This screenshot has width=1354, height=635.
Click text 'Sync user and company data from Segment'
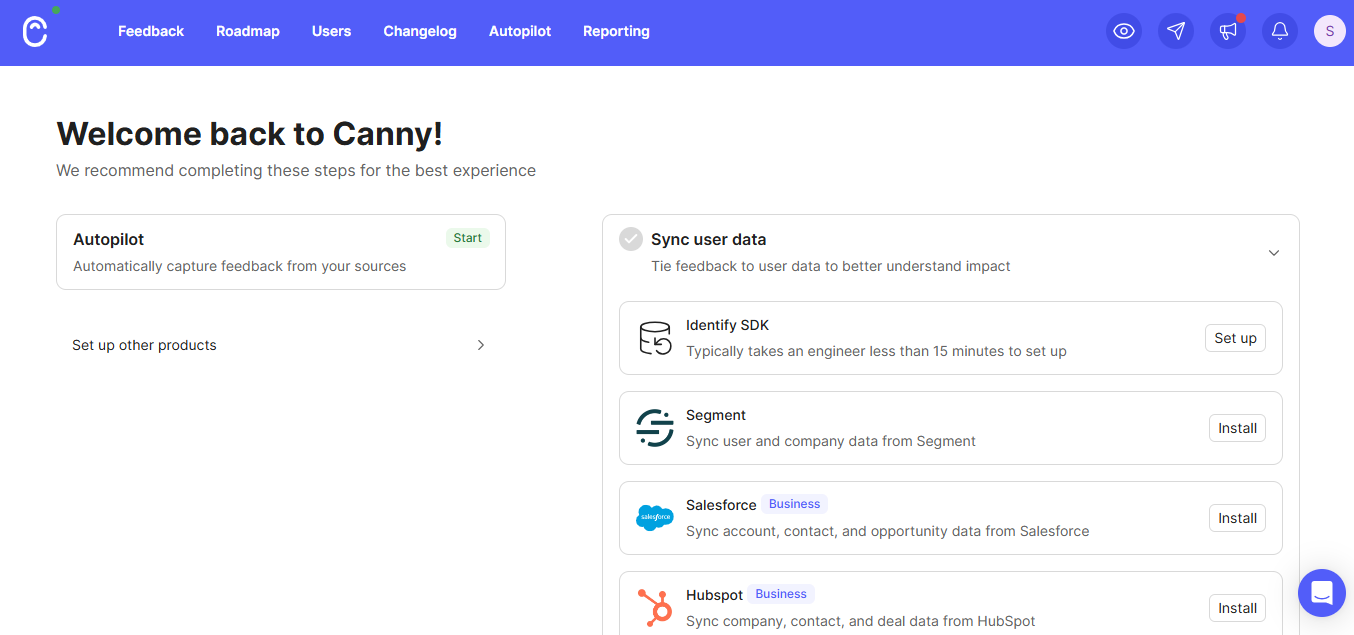[x=831, y=441]
